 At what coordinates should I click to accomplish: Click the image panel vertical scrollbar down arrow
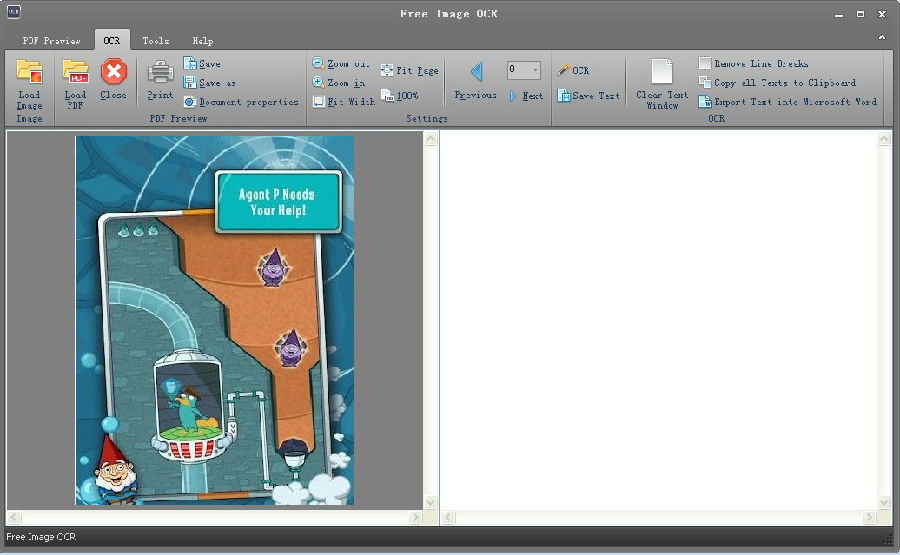431,502
